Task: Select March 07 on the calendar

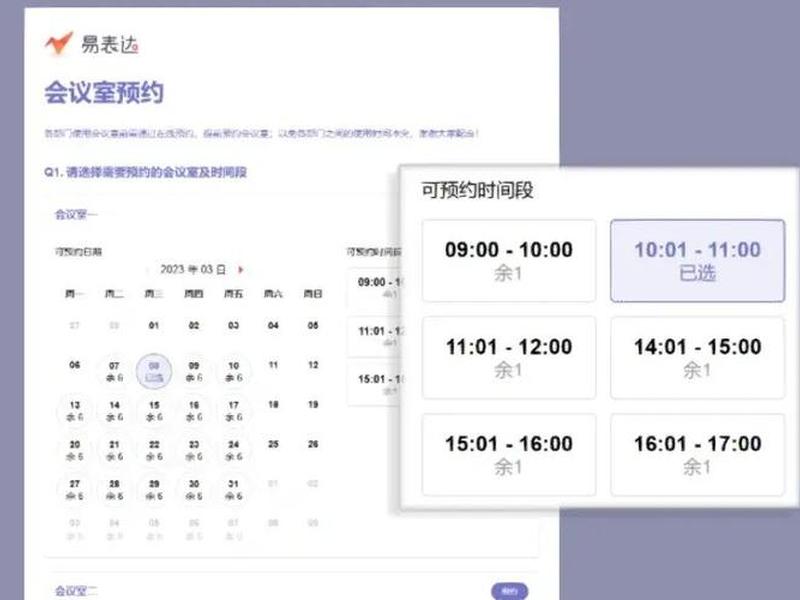Action: [x=114, y=371]
